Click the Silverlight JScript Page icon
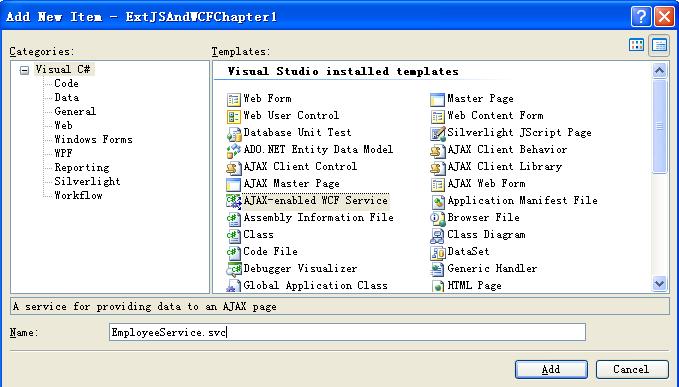The height and width of the screenshot is (387, 679). pyautogui.click(x=437, y=133)
